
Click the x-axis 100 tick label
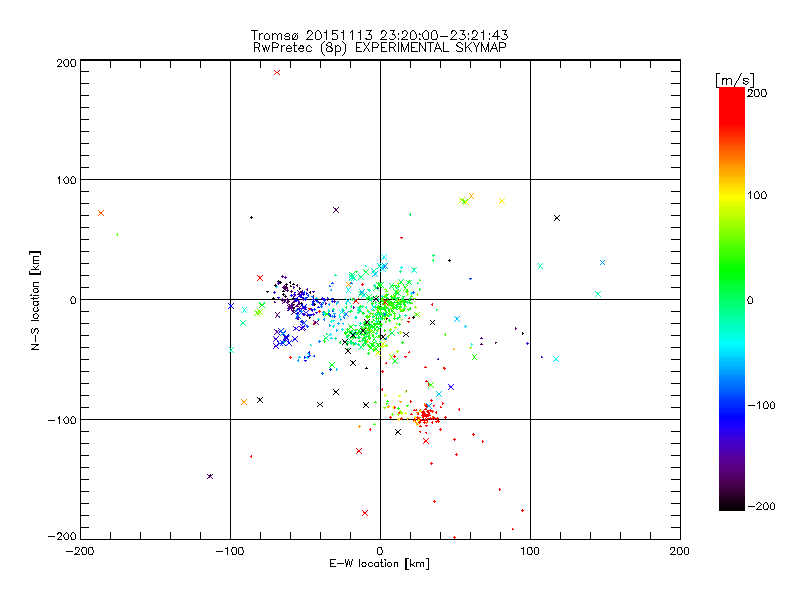tap(530, 551)
